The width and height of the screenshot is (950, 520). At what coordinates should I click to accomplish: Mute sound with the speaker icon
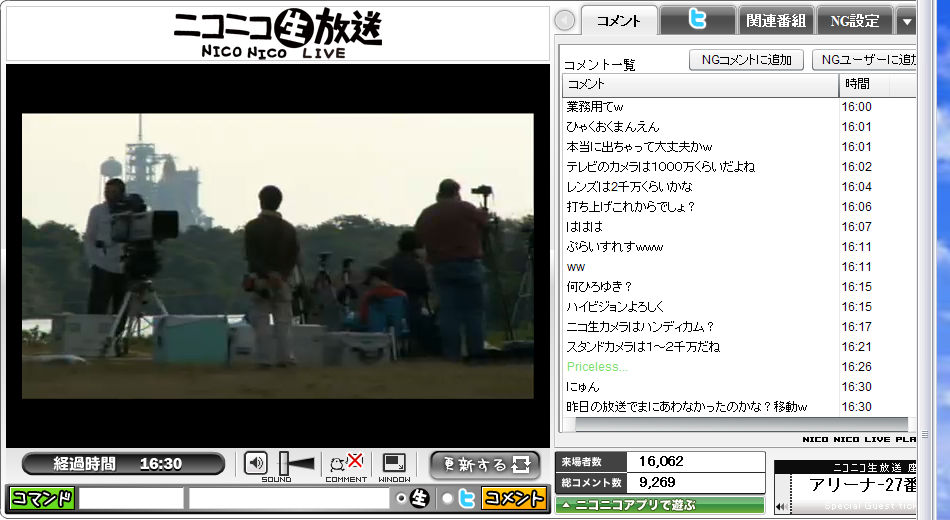(256, 464)
